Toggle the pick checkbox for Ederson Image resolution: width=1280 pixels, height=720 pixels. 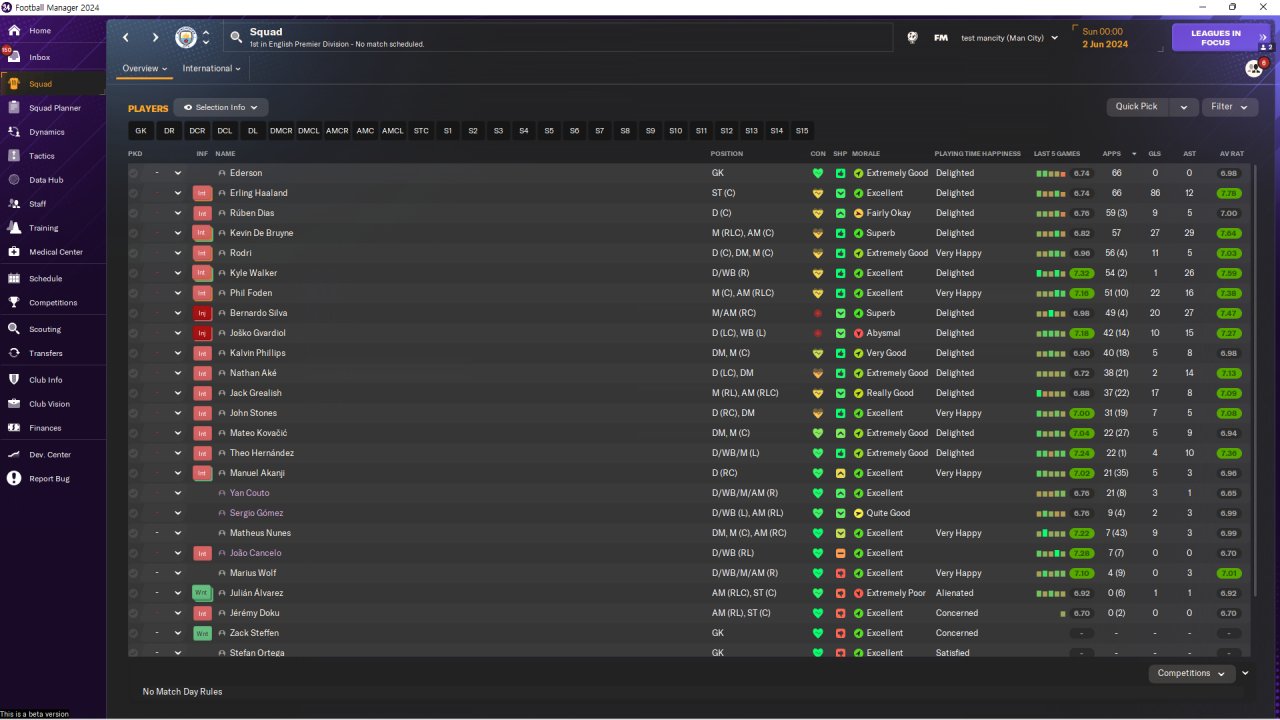point(134,173)
